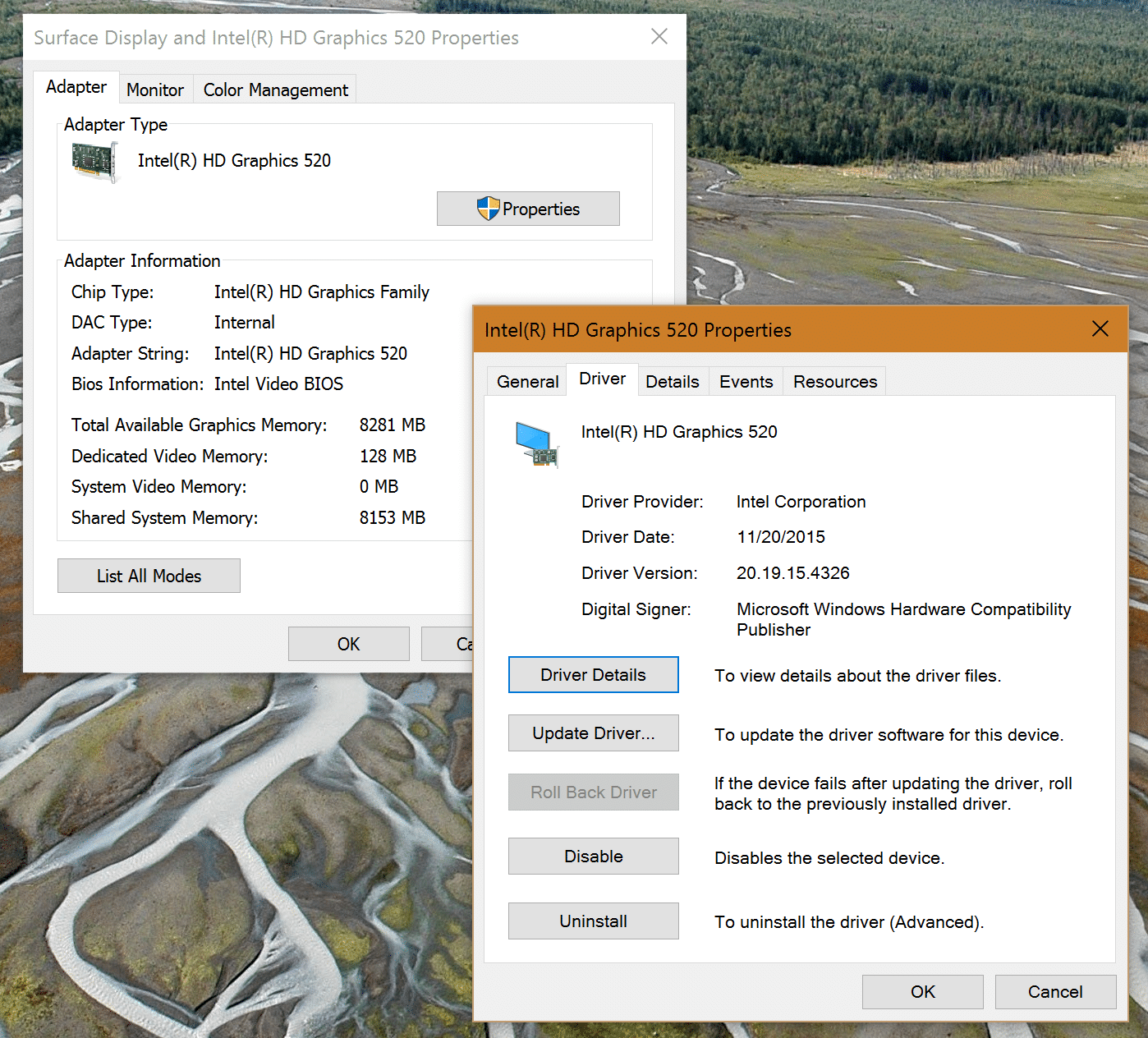Viewport: 1148px width, 1038px height.
Task: Select the Driver tab
Action: point(602,379)
